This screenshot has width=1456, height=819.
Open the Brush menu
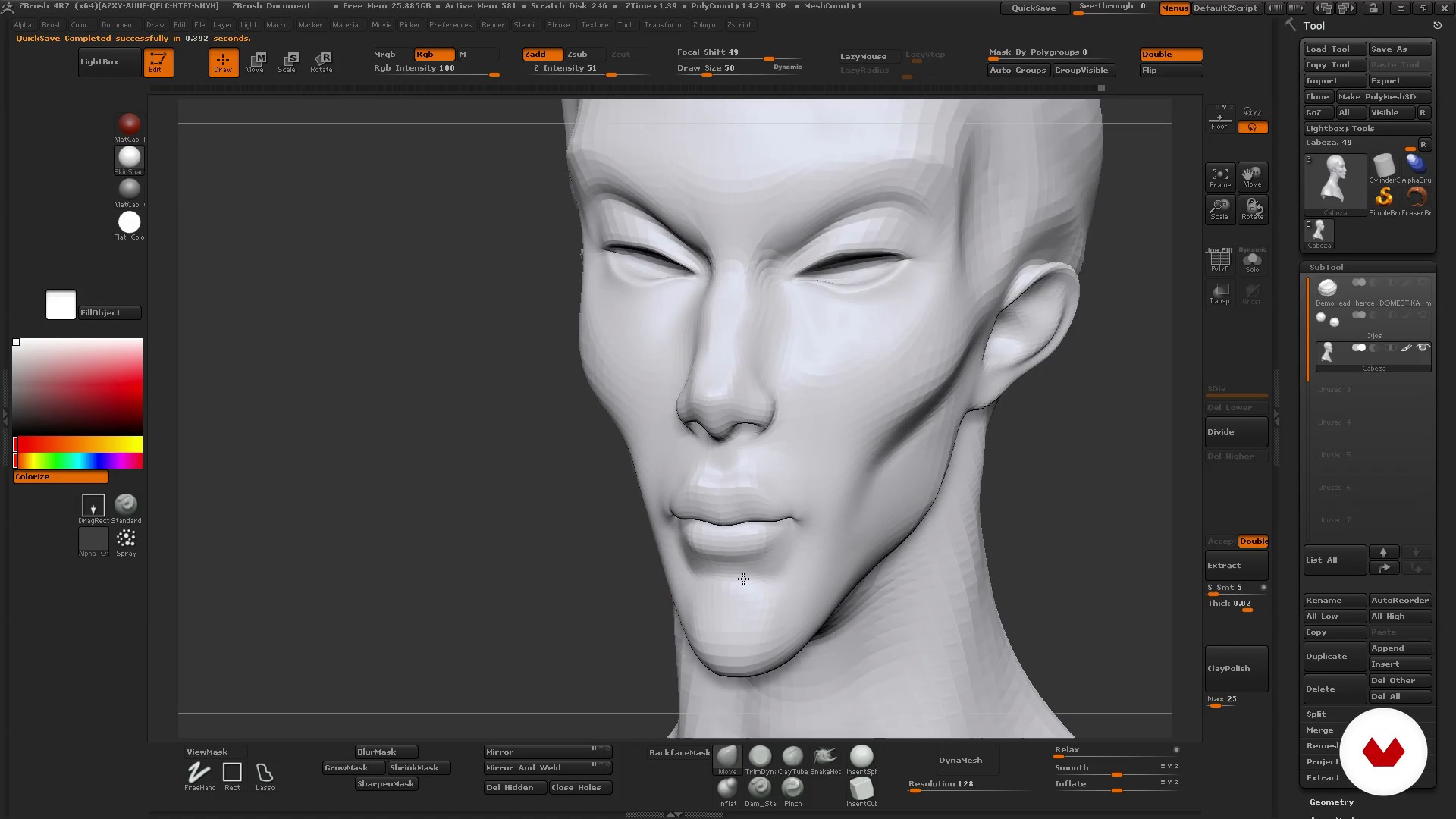click(x=52, y=25)
